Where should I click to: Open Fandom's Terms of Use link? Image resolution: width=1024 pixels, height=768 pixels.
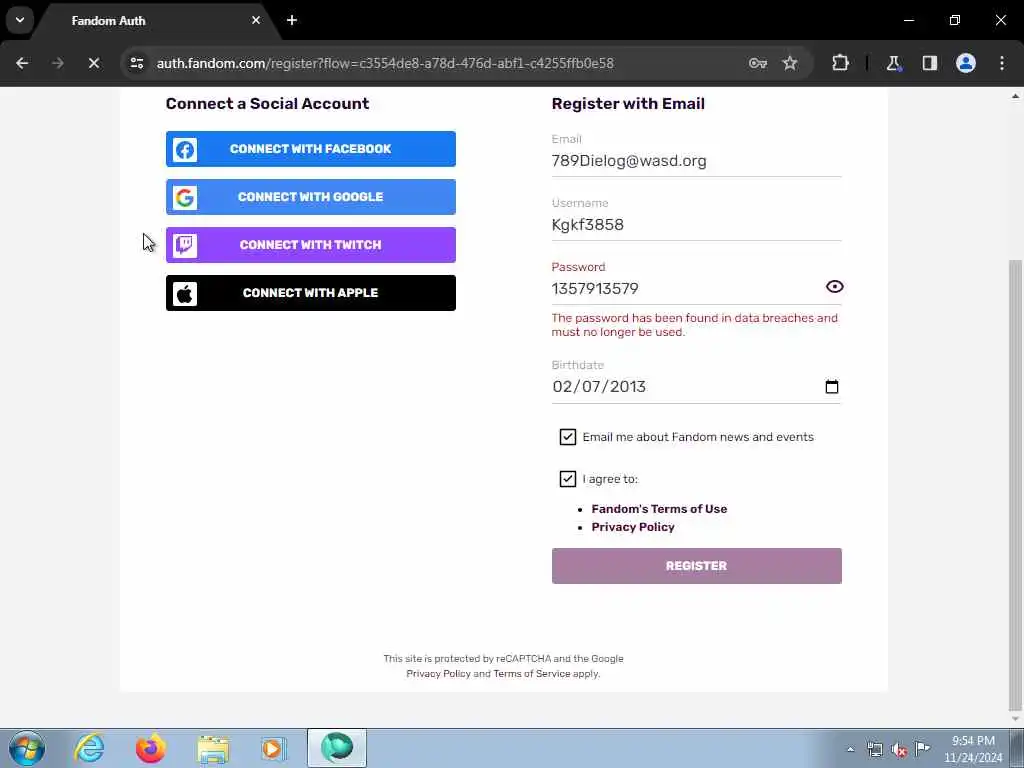(x=659, y=509)
